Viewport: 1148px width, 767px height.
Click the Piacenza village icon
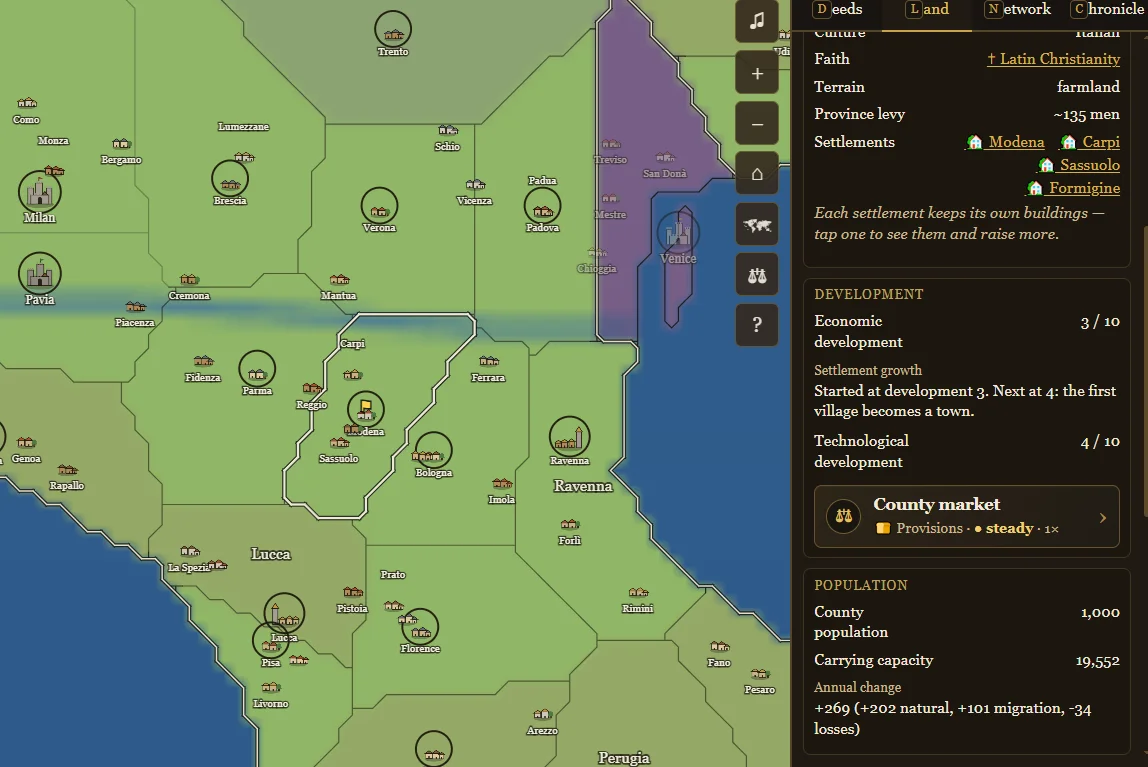[x=135, y=306]
